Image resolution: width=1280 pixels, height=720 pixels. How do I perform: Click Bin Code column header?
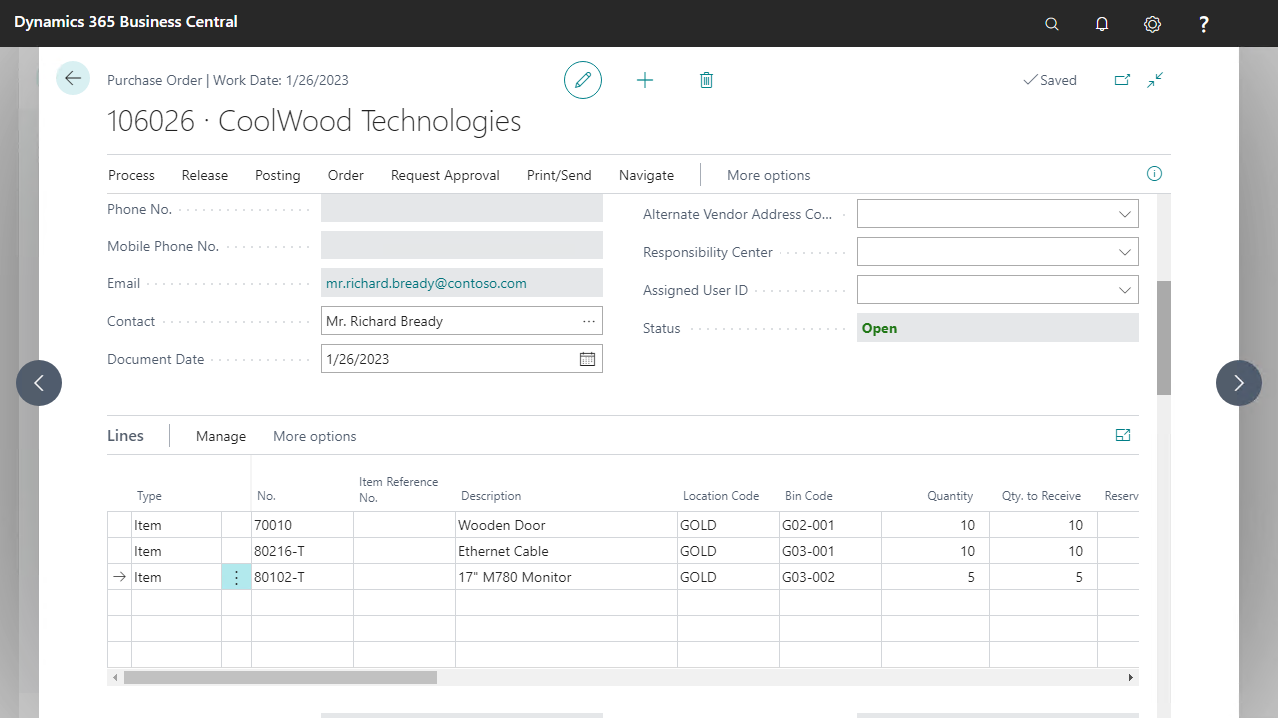(x=809, y=496)
